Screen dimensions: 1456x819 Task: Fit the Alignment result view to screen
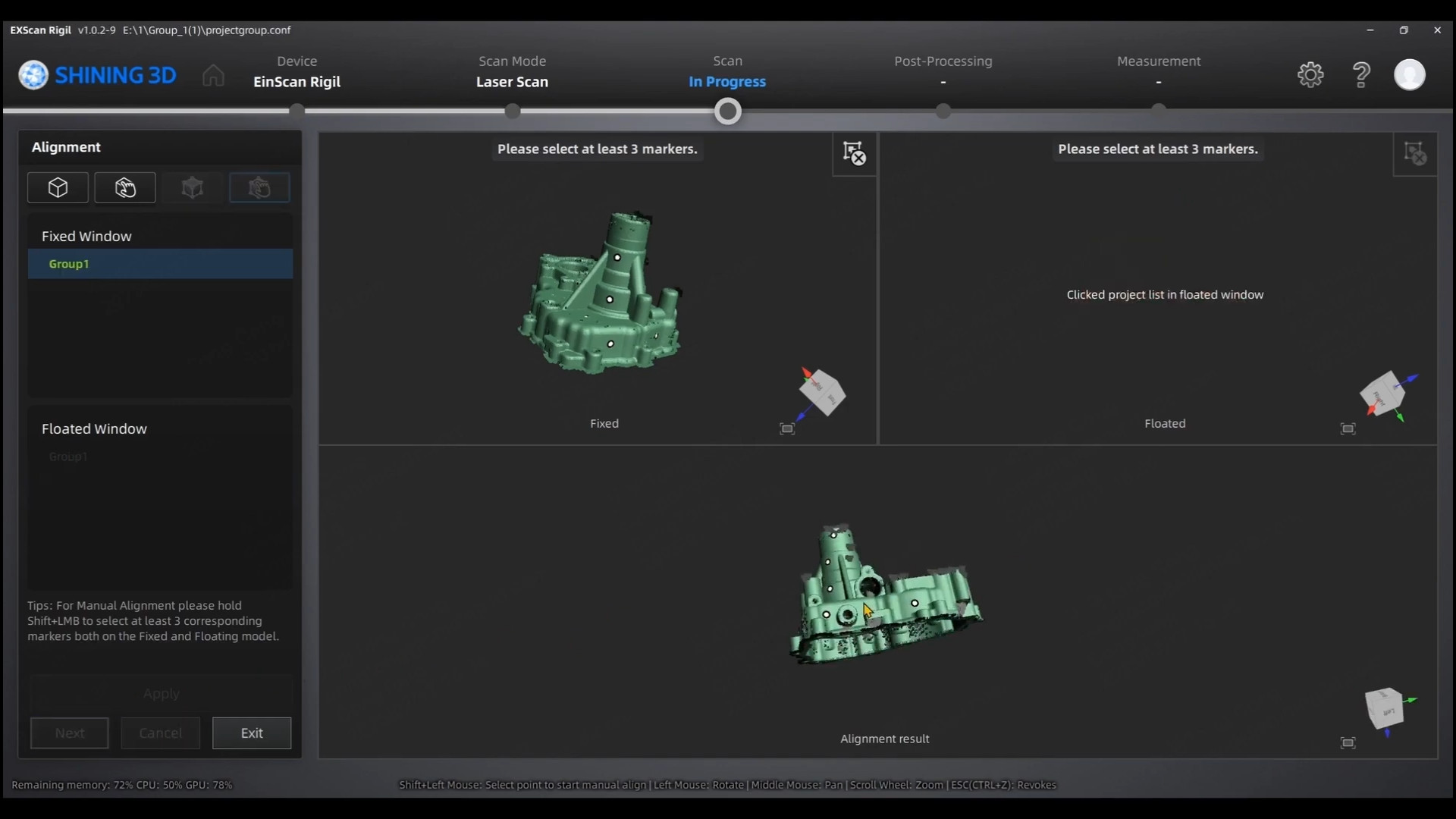click(x=1348, y=743)
